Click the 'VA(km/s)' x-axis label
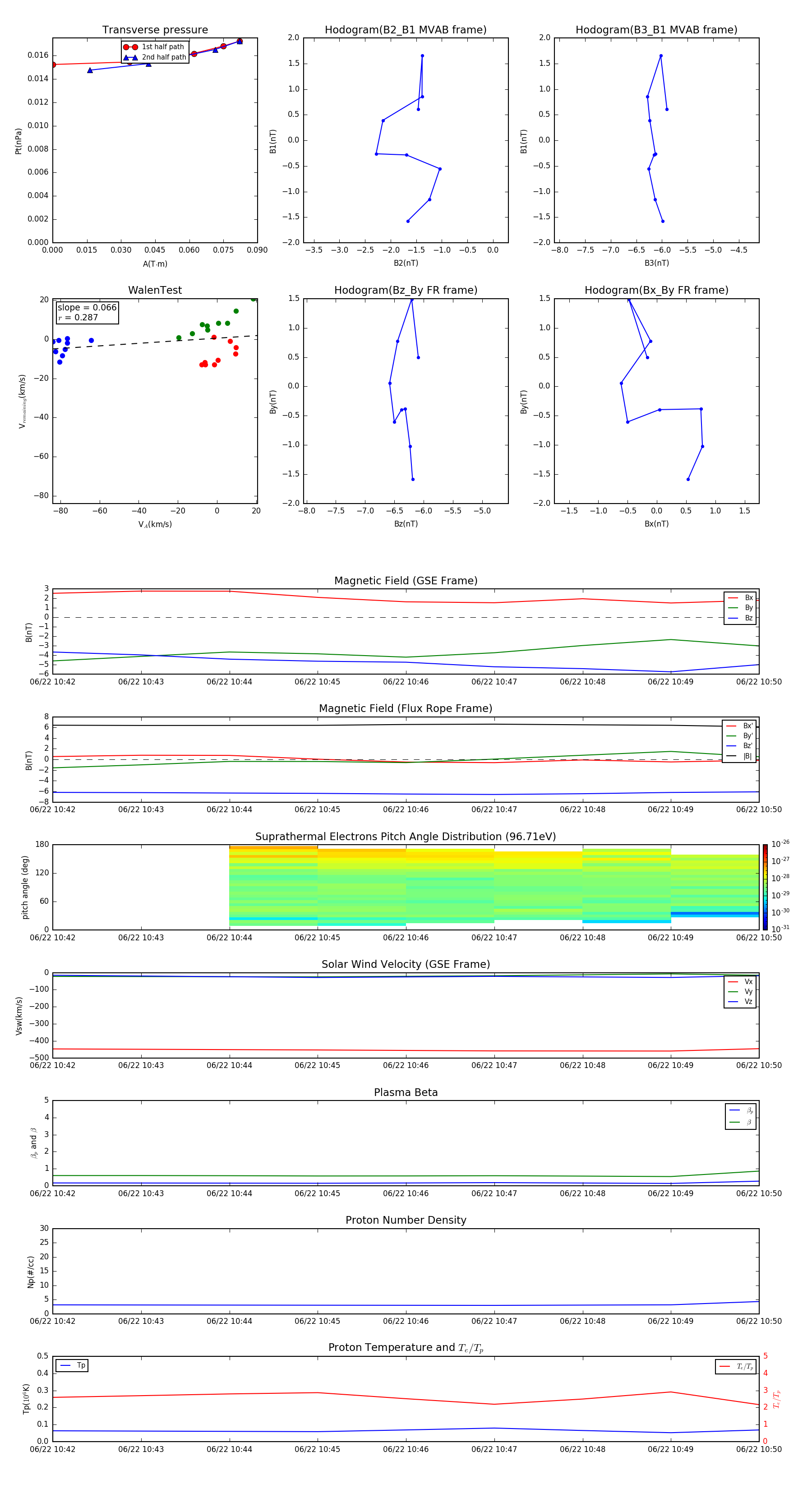 tap(155, 524)
